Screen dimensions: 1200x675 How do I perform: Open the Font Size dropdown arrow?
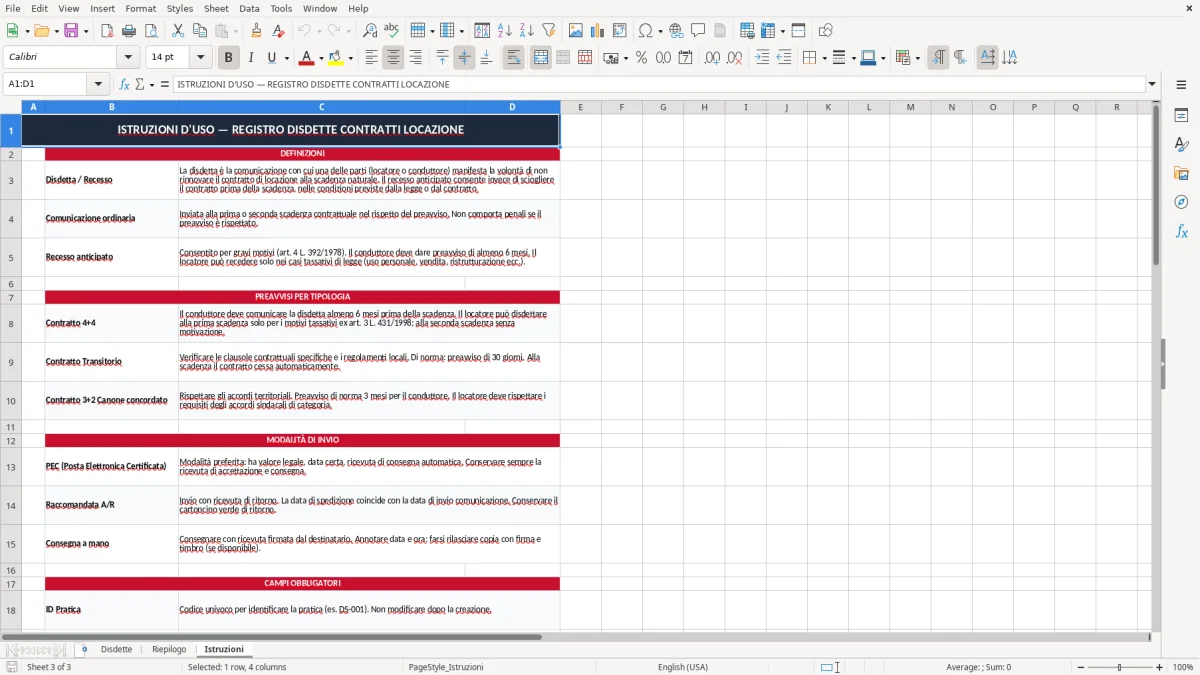201,58
